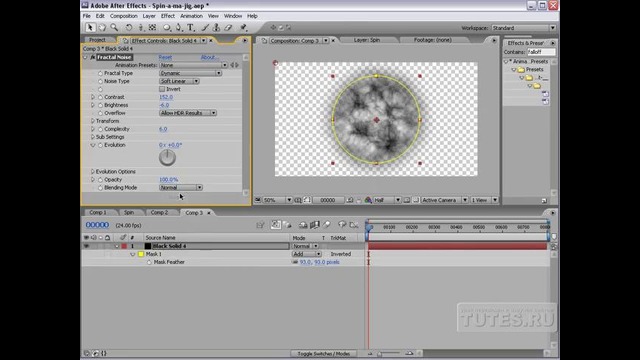Click the Effects & Presets Contains search field
The image size is (640, 360).
541,52
